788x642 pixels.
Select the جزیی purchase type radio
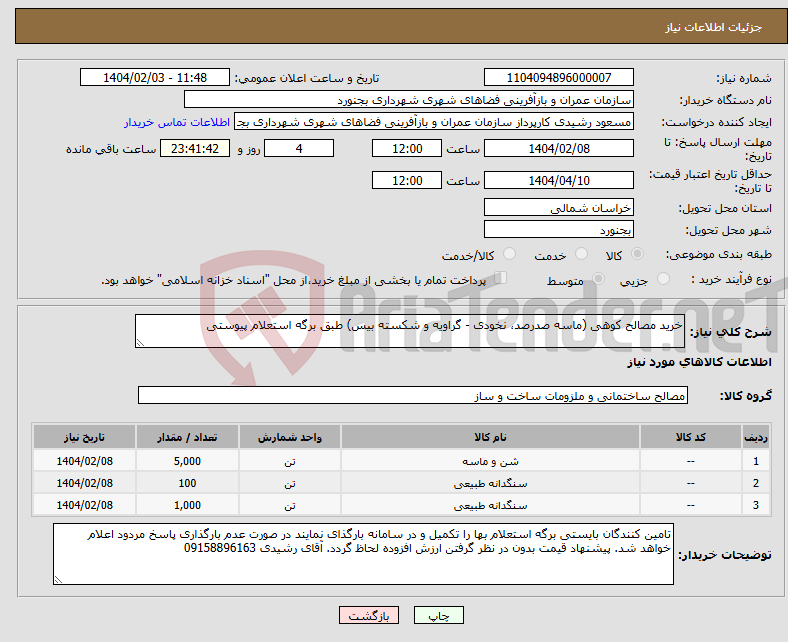[663, 279]
